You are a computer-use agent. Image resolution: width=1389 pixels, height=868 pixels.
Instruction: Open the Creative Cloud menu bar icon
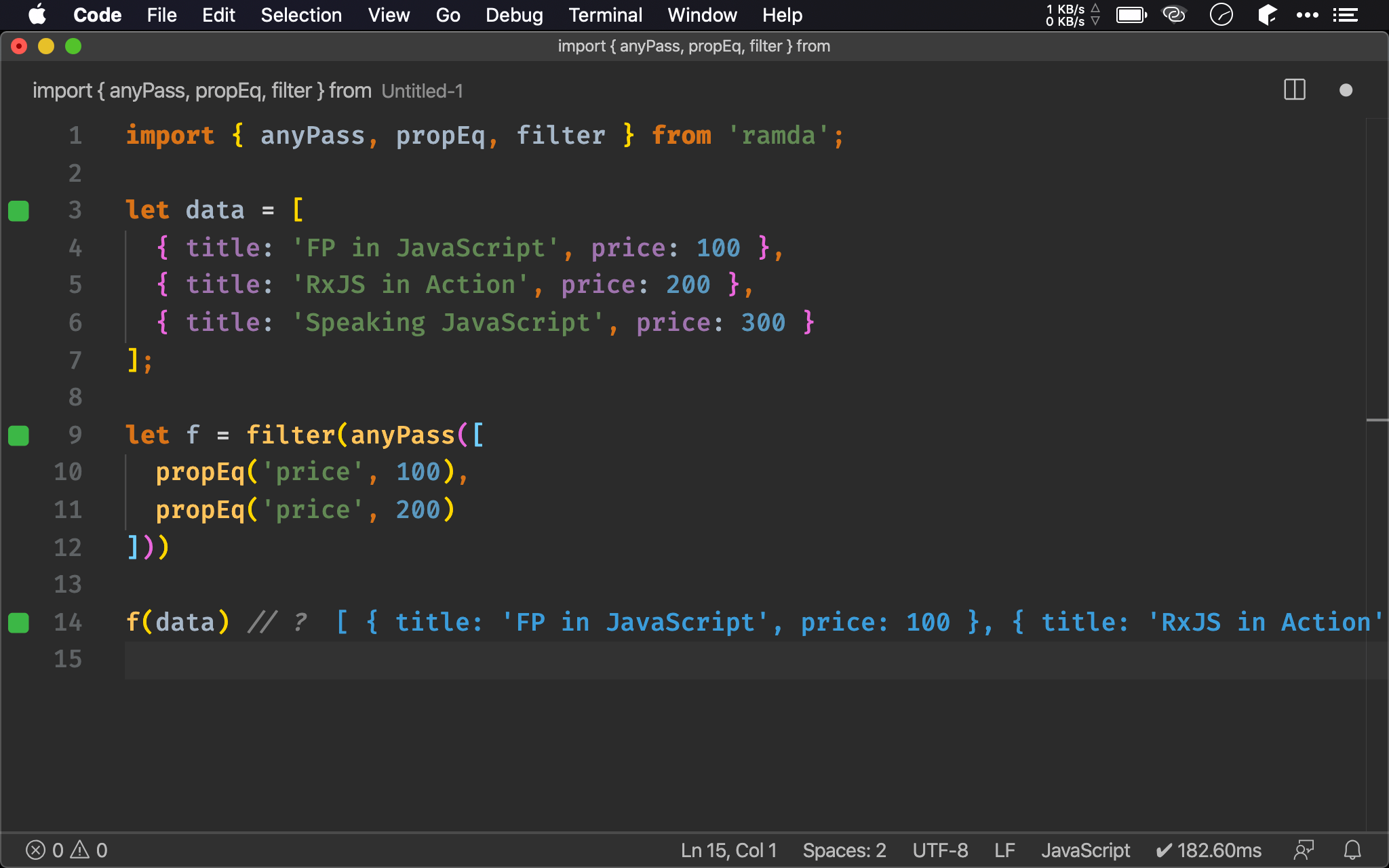[x=1174, y=14]
